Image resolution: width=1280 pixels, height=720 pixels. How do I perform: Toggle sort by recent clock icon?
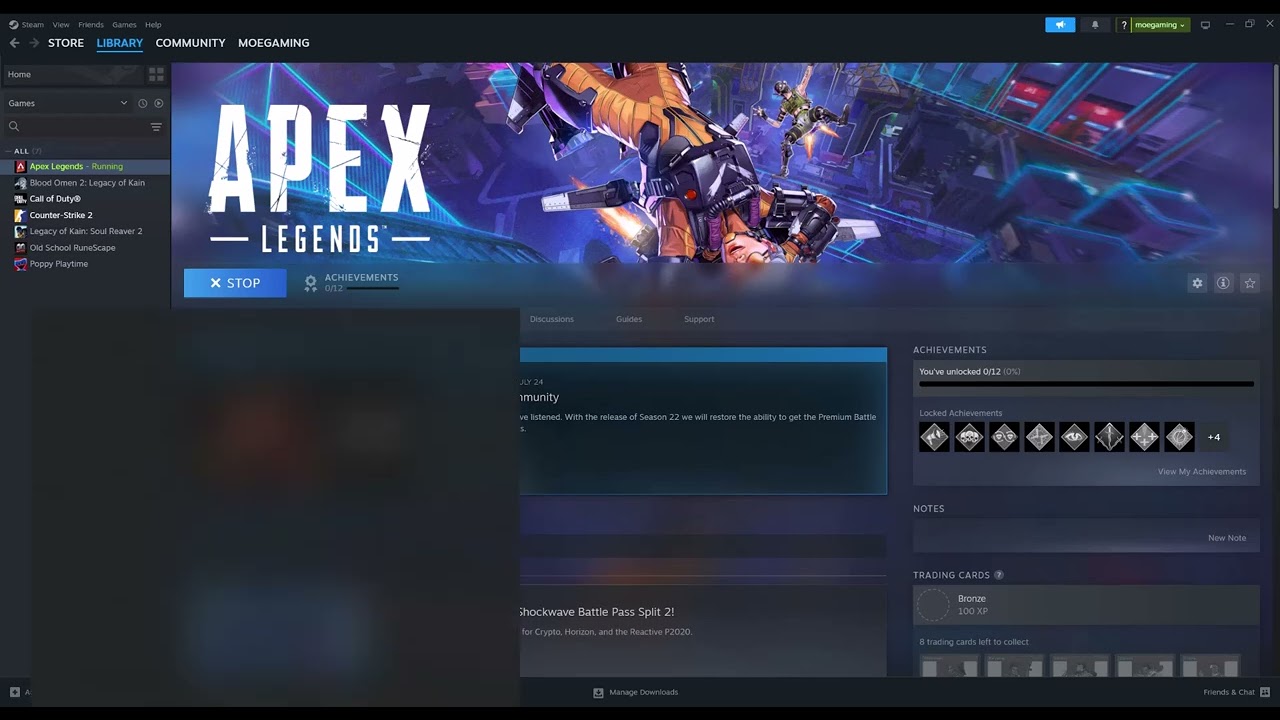pyautogui.click(x=142, y=103)
